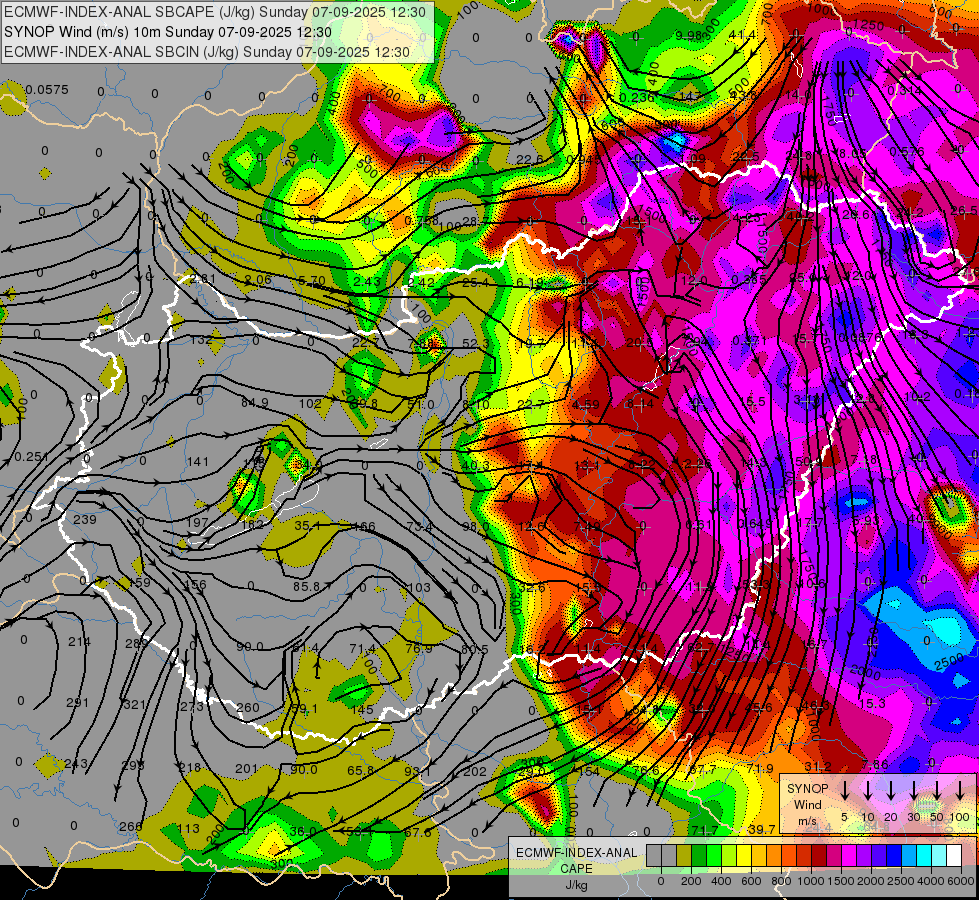Click the 10 m/s wind arrow in legend

[867, 791]
